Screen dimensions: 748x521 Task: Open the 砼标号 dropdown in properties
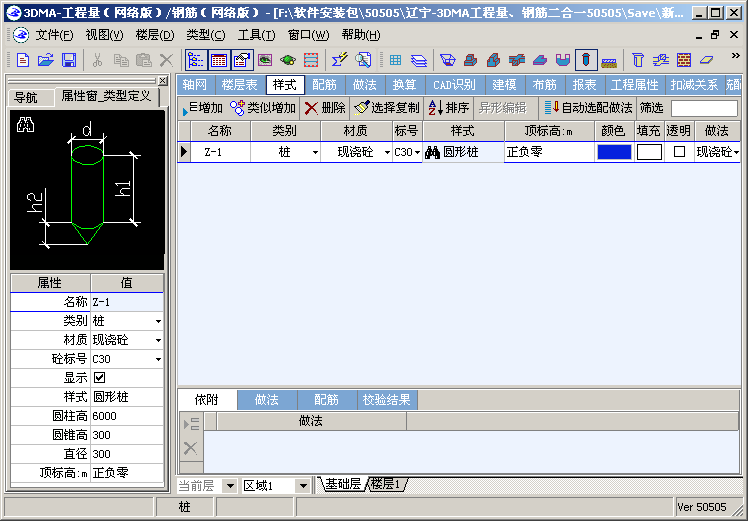point(158,360)
